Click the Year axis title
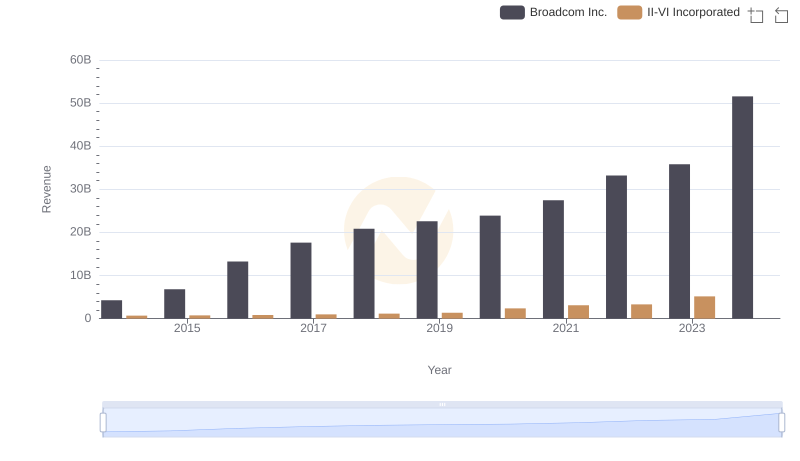This screenshot has height=461, width=800. click(439, 370)
